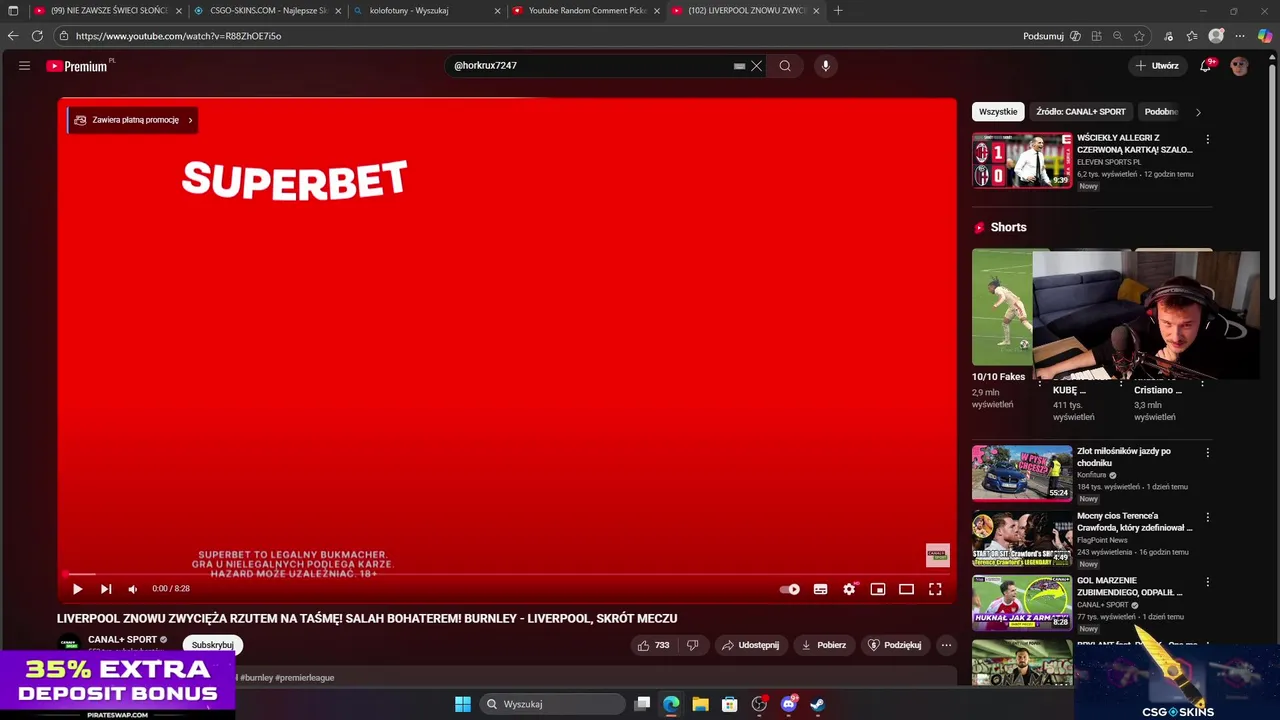This screenshot has height=720, width=1280.
Task: Open a new browser tab
Action: pyautogui.click(x=838, y=11)
